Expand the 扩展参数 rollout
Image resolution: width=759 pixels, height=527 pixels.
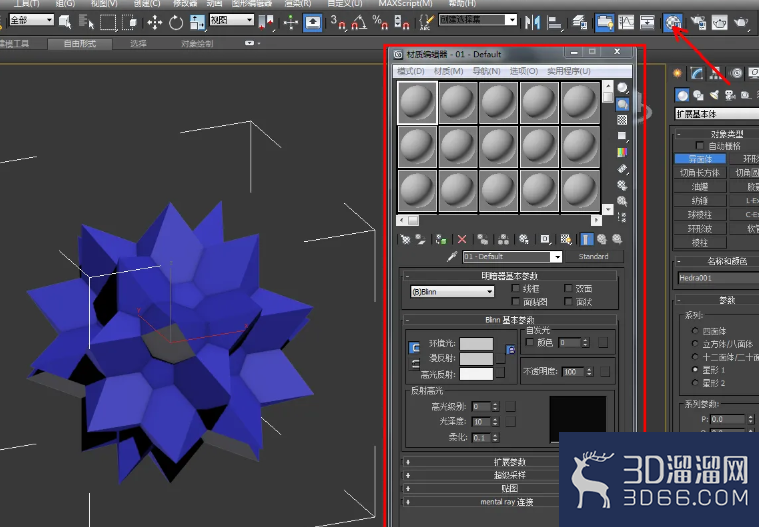coord(509,462)
